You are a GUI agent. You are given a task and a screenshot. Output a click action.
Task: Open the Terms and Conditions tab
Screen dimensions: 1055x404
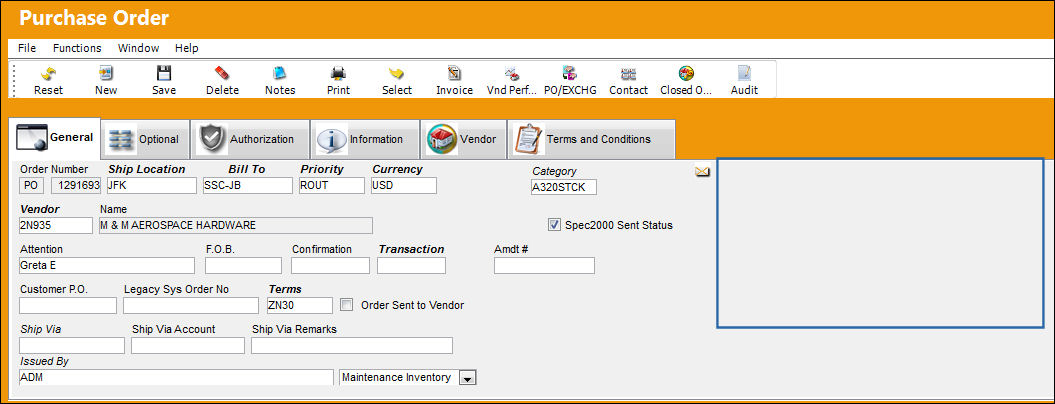tap(591, 139)
